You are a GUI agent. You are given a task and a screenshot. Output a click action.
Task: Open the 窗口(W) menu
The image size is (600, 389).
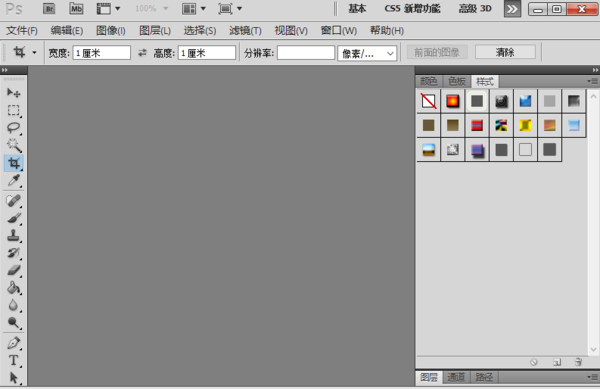point(339,31)
